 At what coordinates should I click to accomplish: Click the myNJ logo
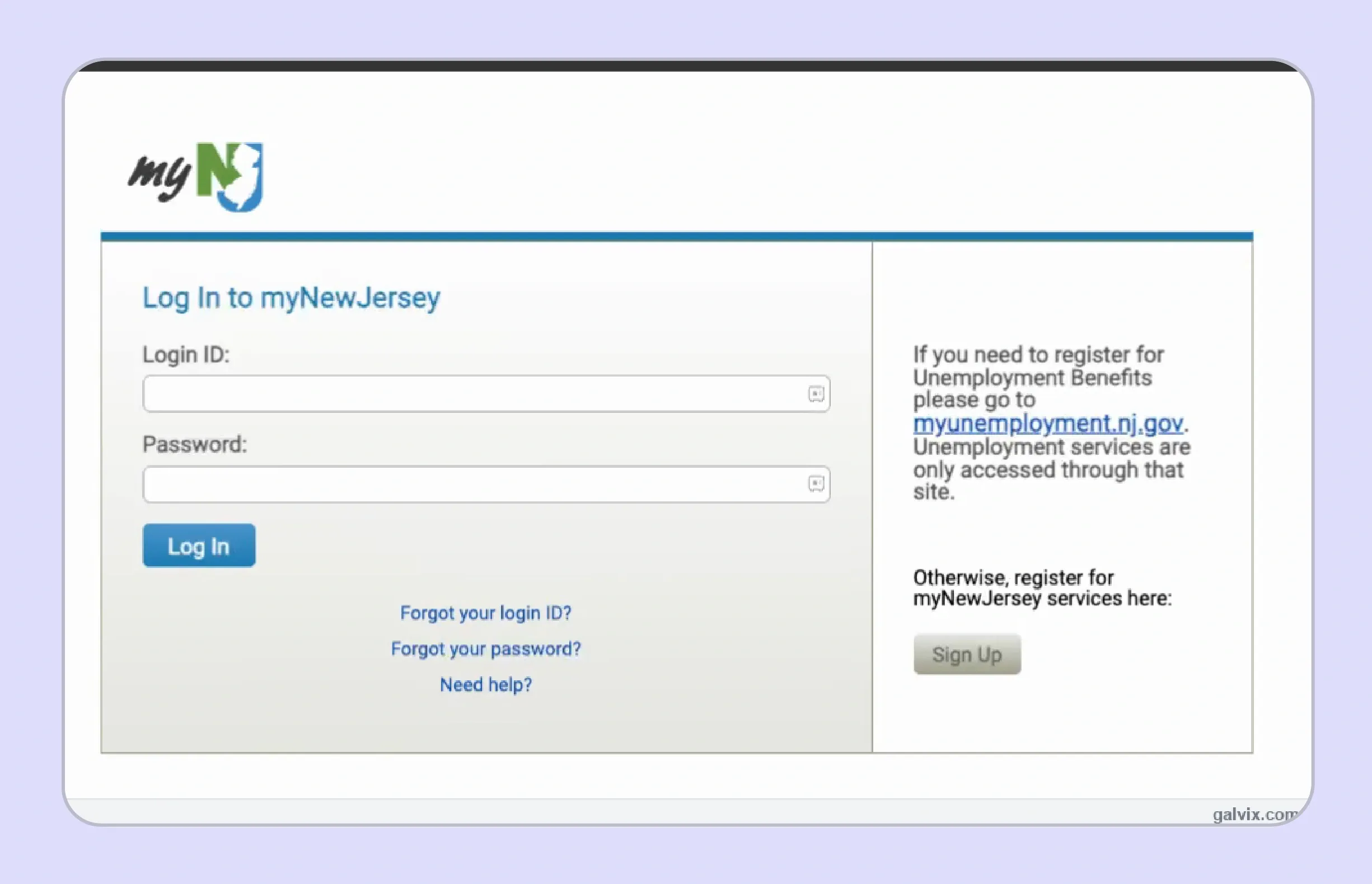click(195, 177)
